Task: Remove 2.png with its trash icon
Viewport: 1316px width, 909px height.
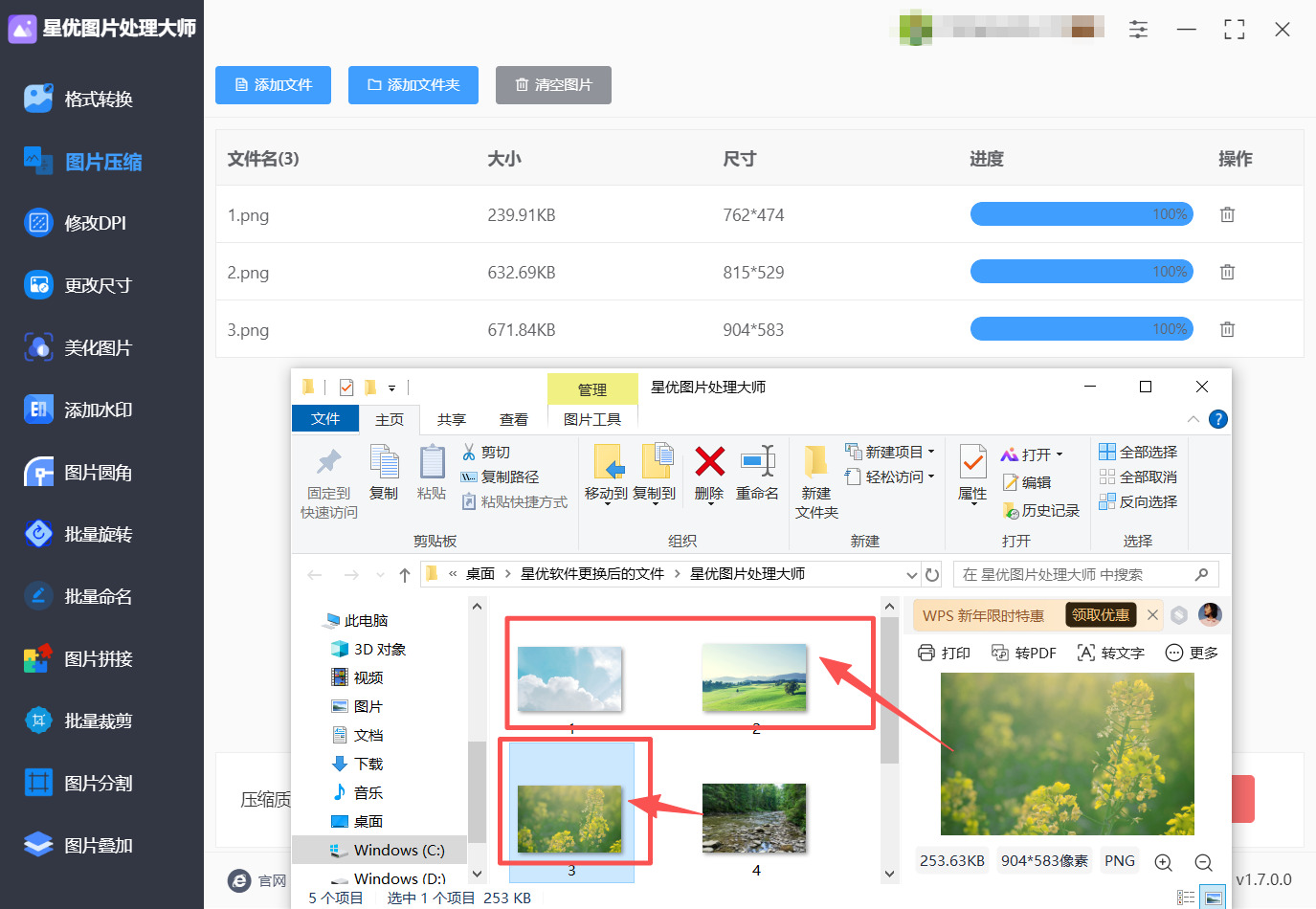Action: point(1227,272)
